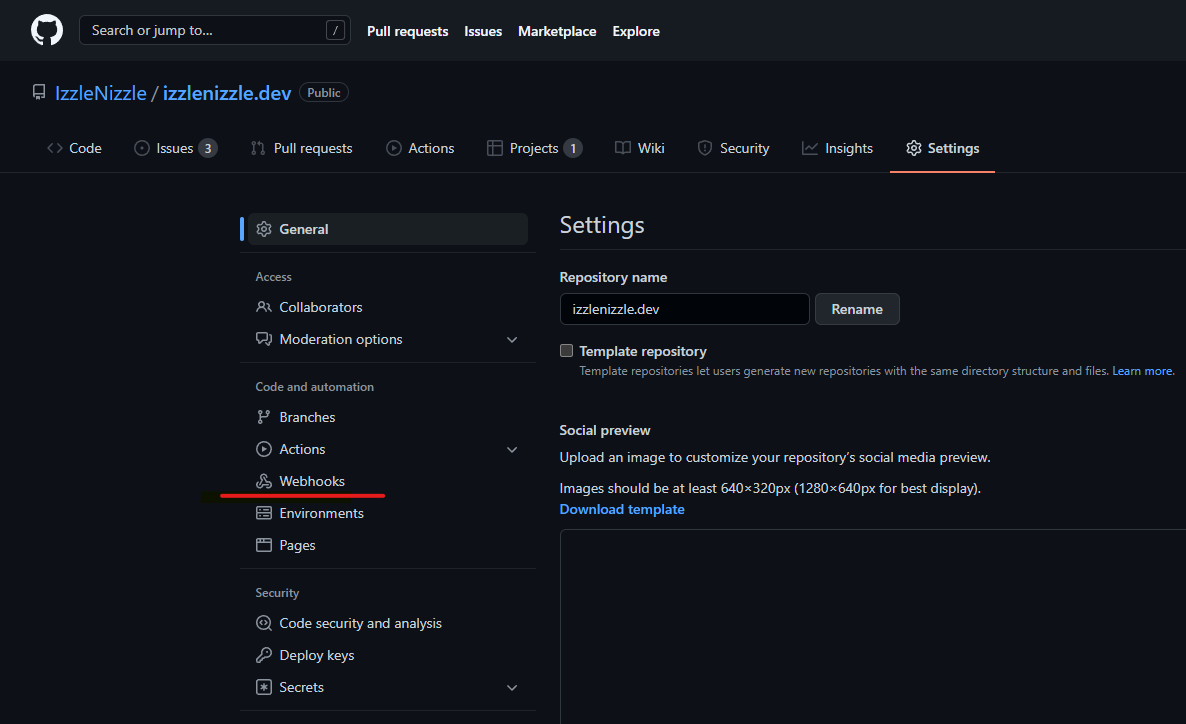Open the izzlenizzle.dev repository link
Screen dimensions: 1186x724
coord(227,93)
